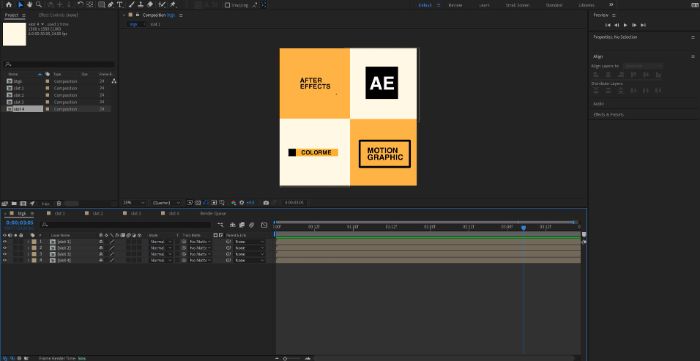
Task: Click the project search field
Action: tap(59, 64)
